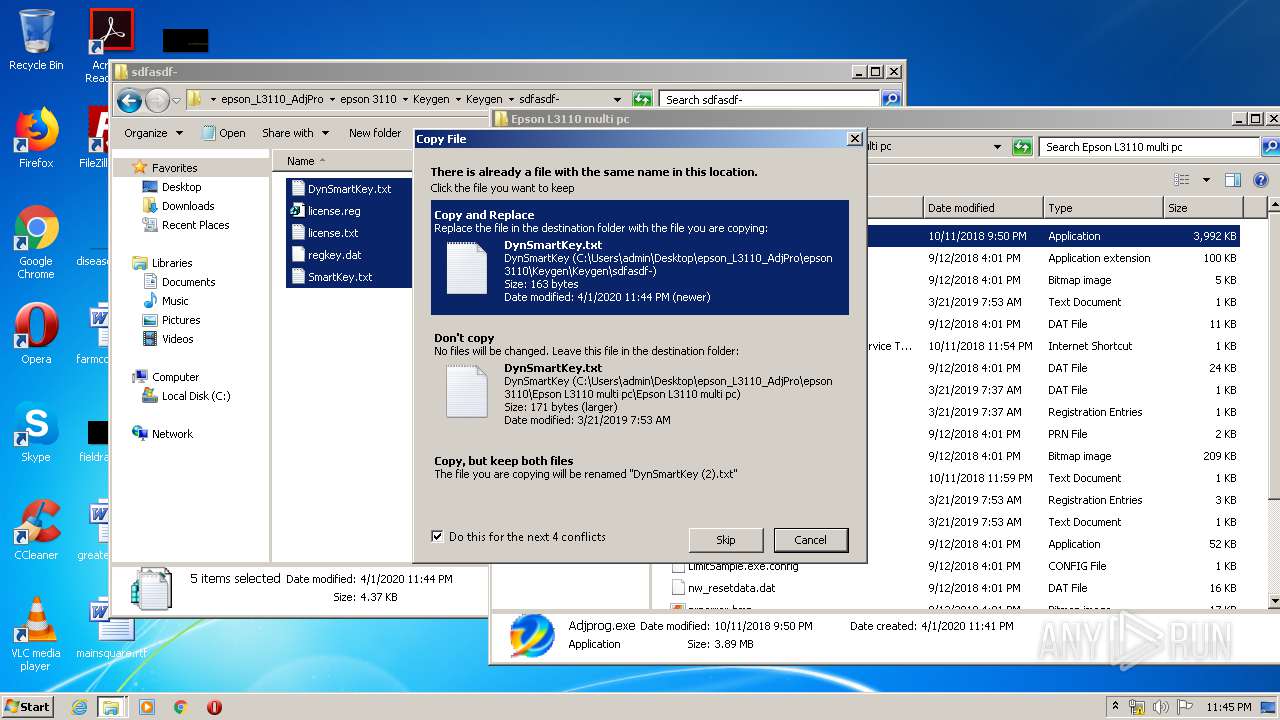The width and height of the screenshot is (1280, 720).
Task: Click Skip button in Copy File
Action: tap(726, 540)
